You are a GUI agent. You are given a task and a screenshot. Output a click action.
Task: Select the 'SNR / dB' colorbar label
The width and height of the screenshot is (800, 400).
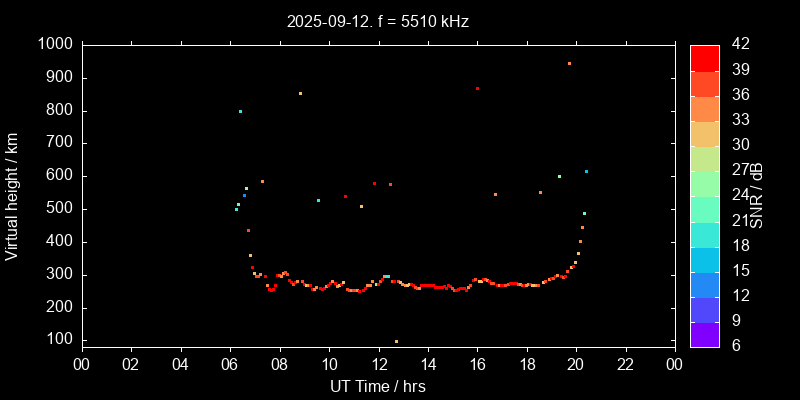click(x=757, y=195)
